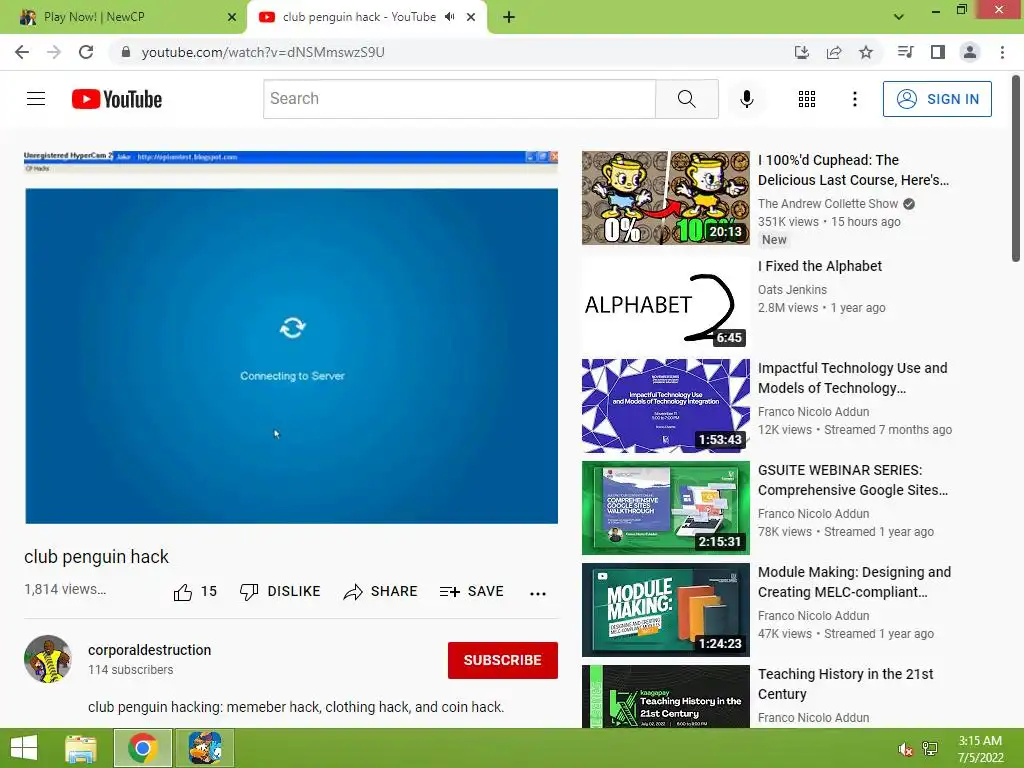The height and width of the screenshot is (768, 1024).
Task: Go back in browser history
Action: (x=22, y=52)
